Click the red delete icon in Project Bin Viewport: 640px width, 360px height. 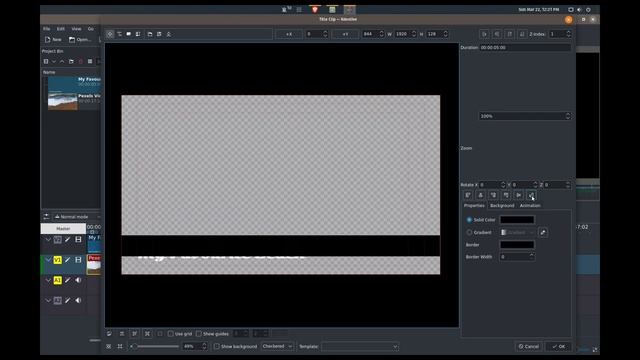80,62
